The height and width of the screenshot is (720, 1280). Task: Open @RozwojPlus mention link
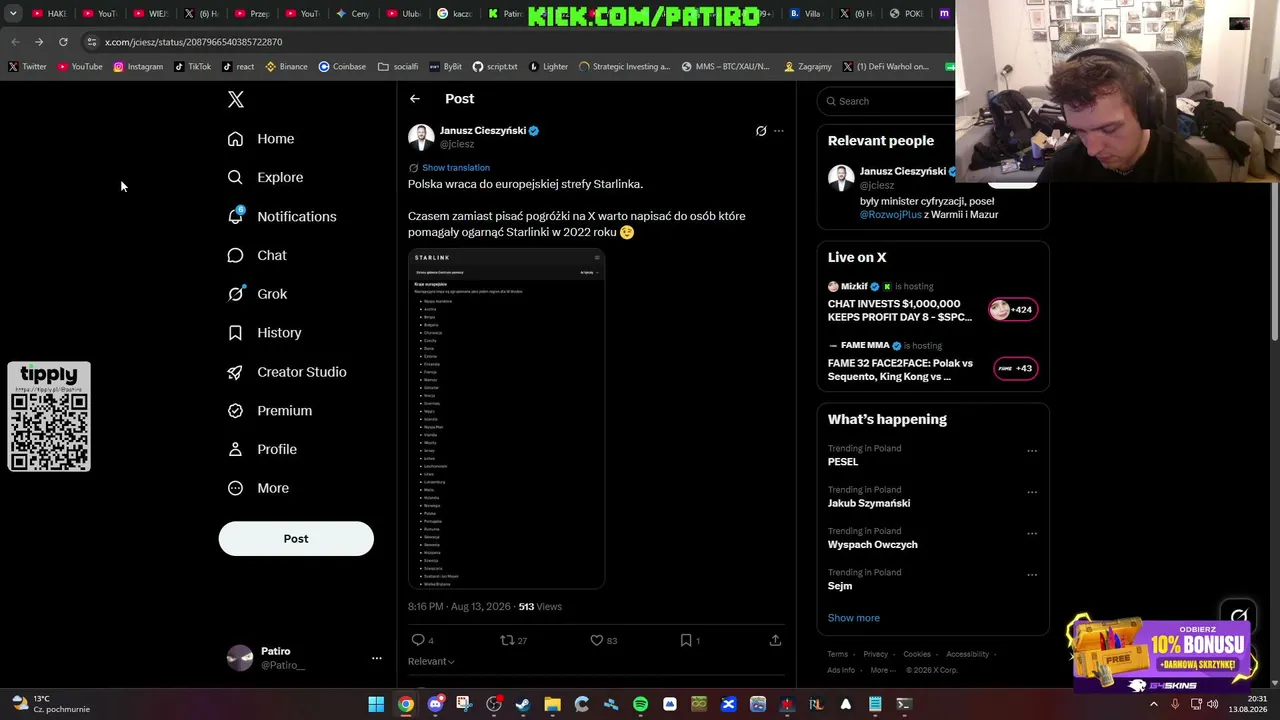pos(890,215)
